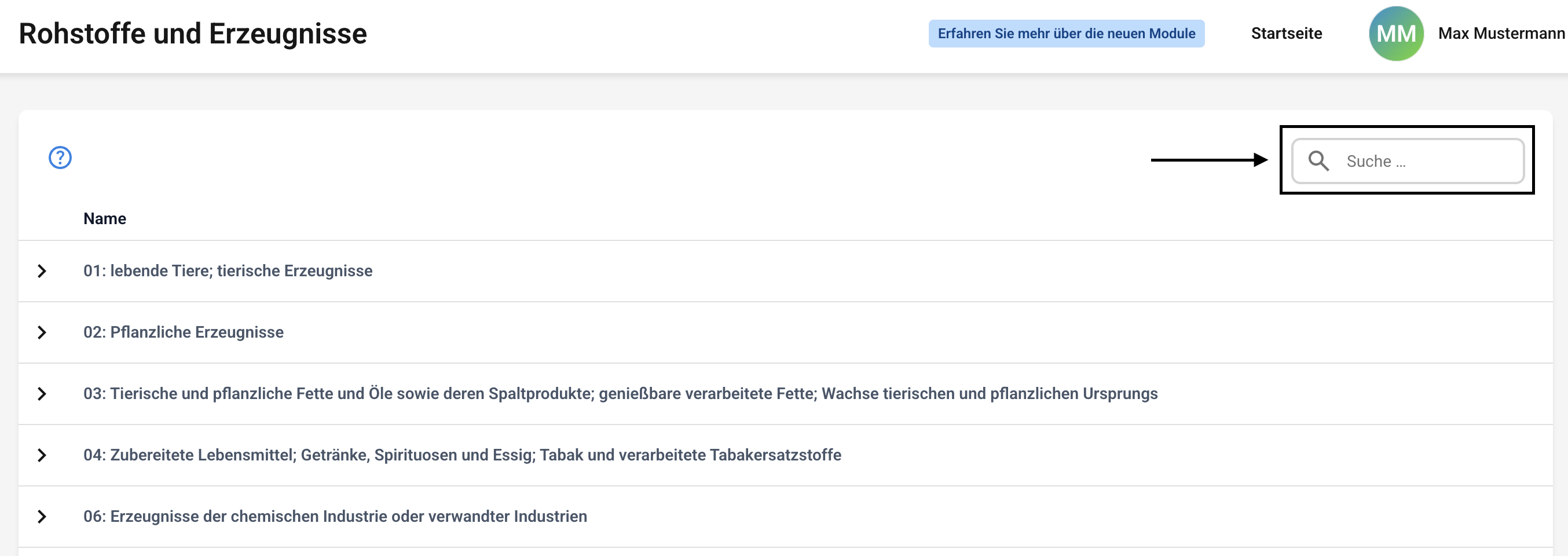Click the black arrow pointing to search box
The image size is (1568, 556).
click(x=1208, y=160)
